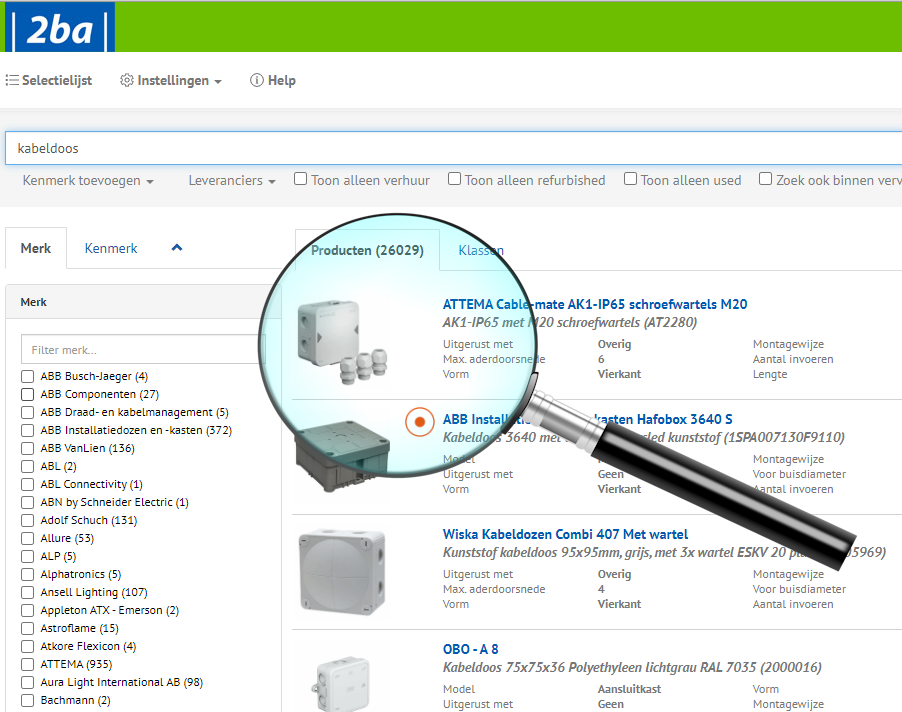Check the Toon alleen used option

630,180
